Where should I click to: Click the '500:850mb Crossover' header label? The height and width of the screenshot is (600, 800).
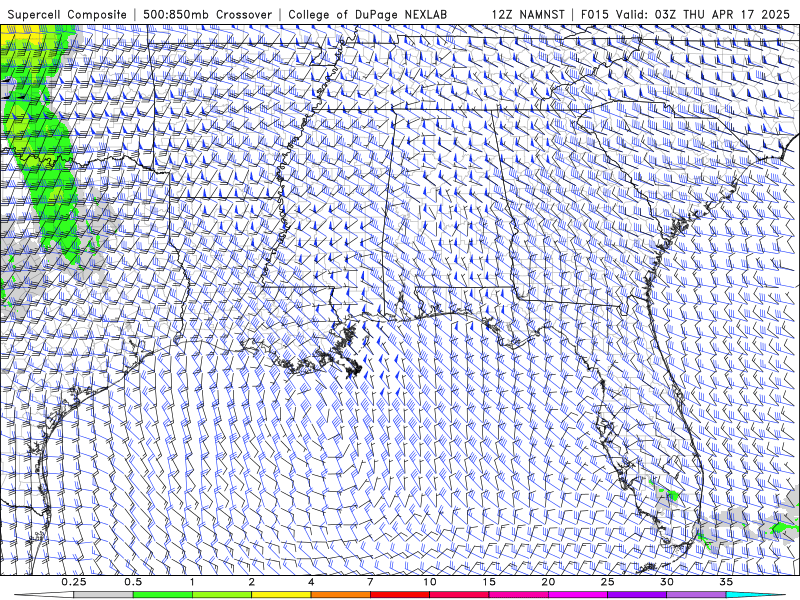tap(208, 14)
